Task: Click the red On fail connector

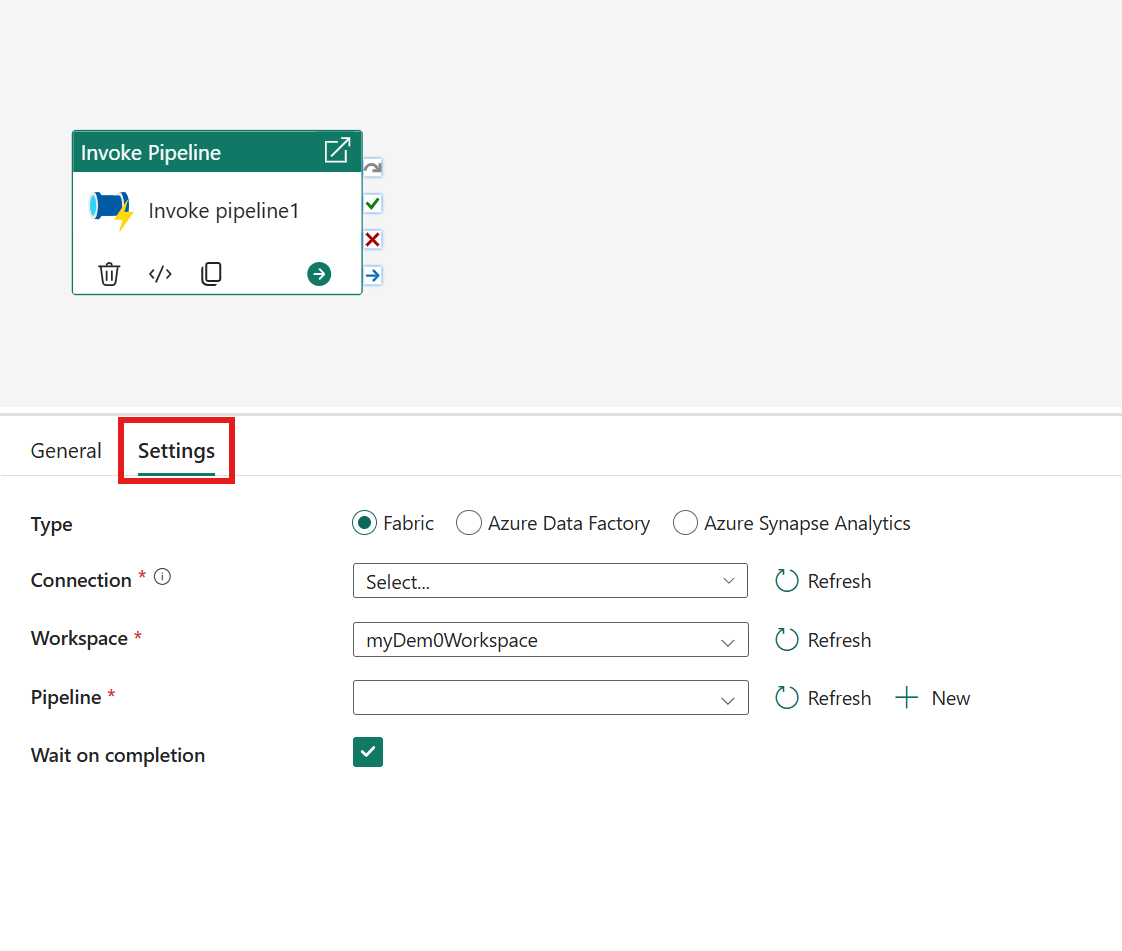Action: click(372, 240)
